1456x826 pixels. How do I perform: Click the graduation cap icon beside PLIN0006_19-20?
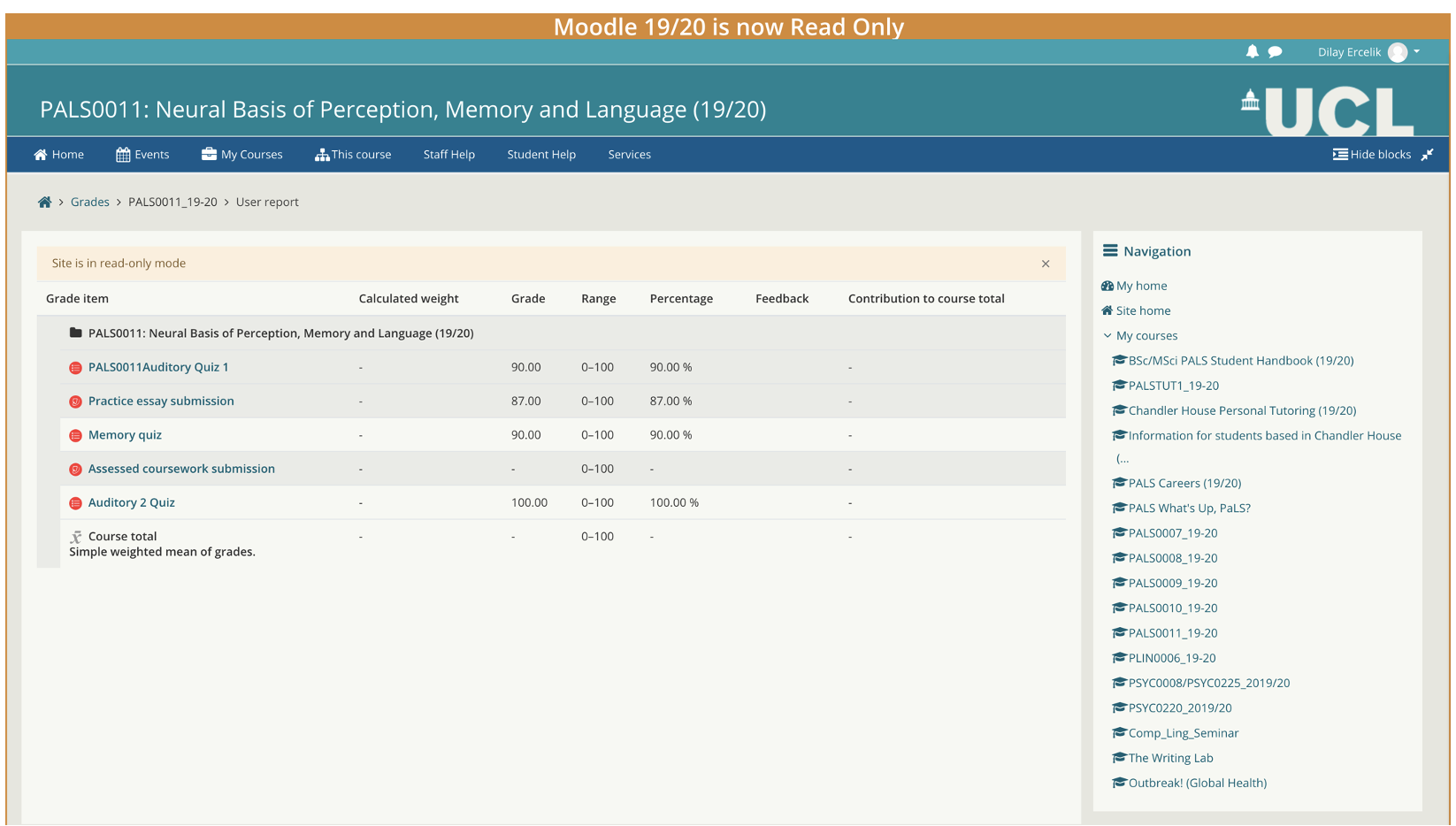coord(1119,657)
